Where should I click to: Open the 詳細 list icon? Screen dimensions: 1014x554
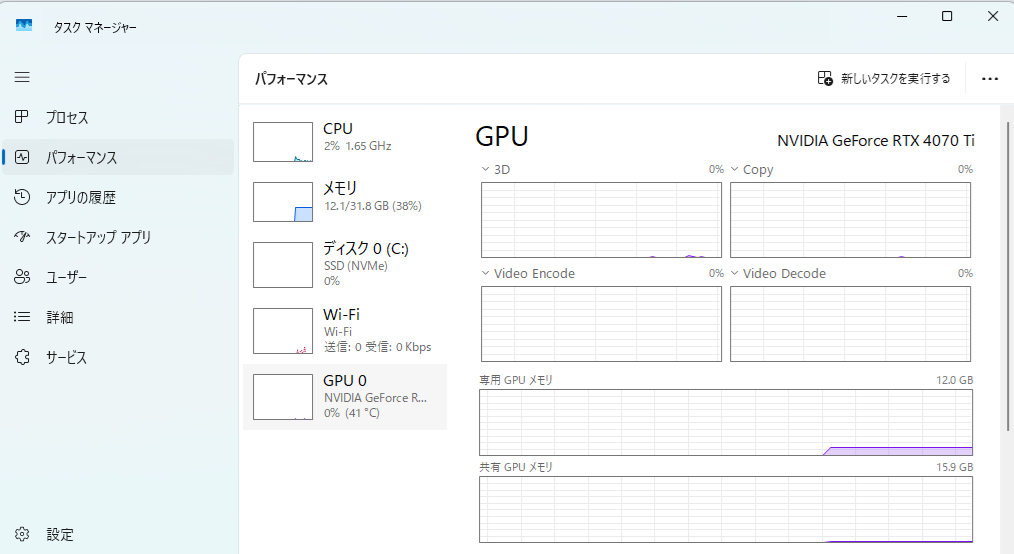tap(22, 317)
